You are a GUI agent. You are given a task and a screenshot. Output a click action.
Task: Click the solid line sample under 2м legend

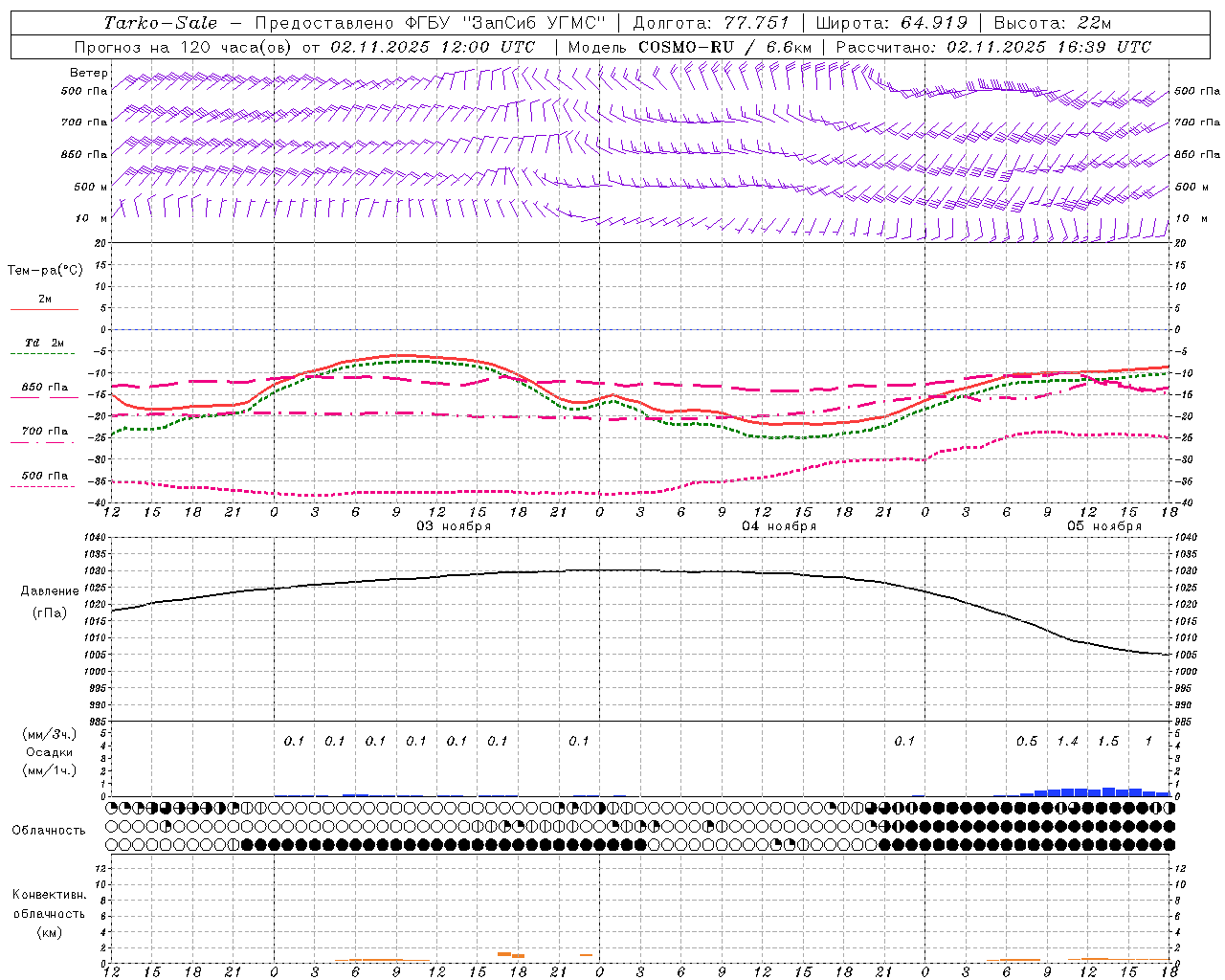(44, 310)
